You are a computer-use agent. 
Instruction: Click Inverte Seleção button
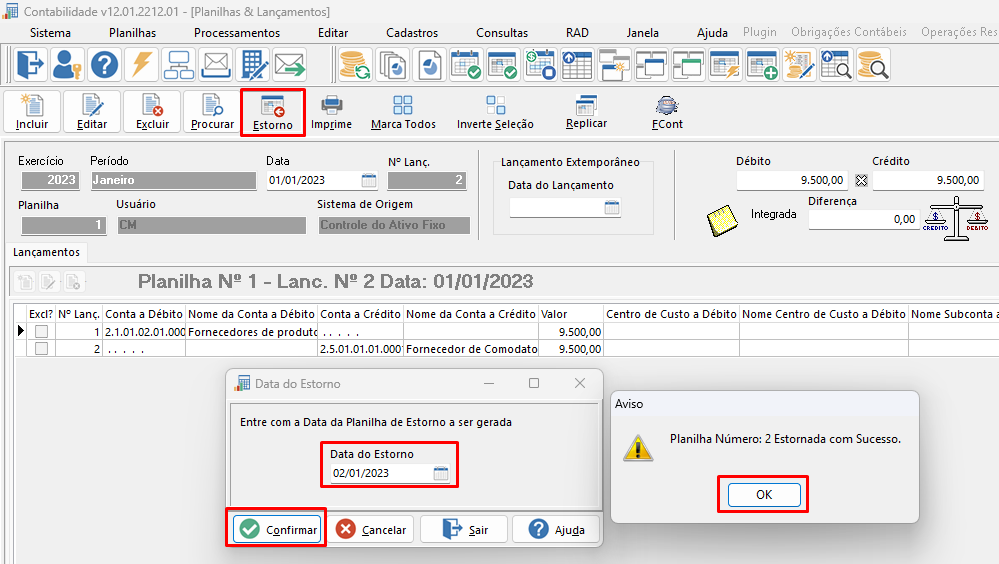coord(495,112)
